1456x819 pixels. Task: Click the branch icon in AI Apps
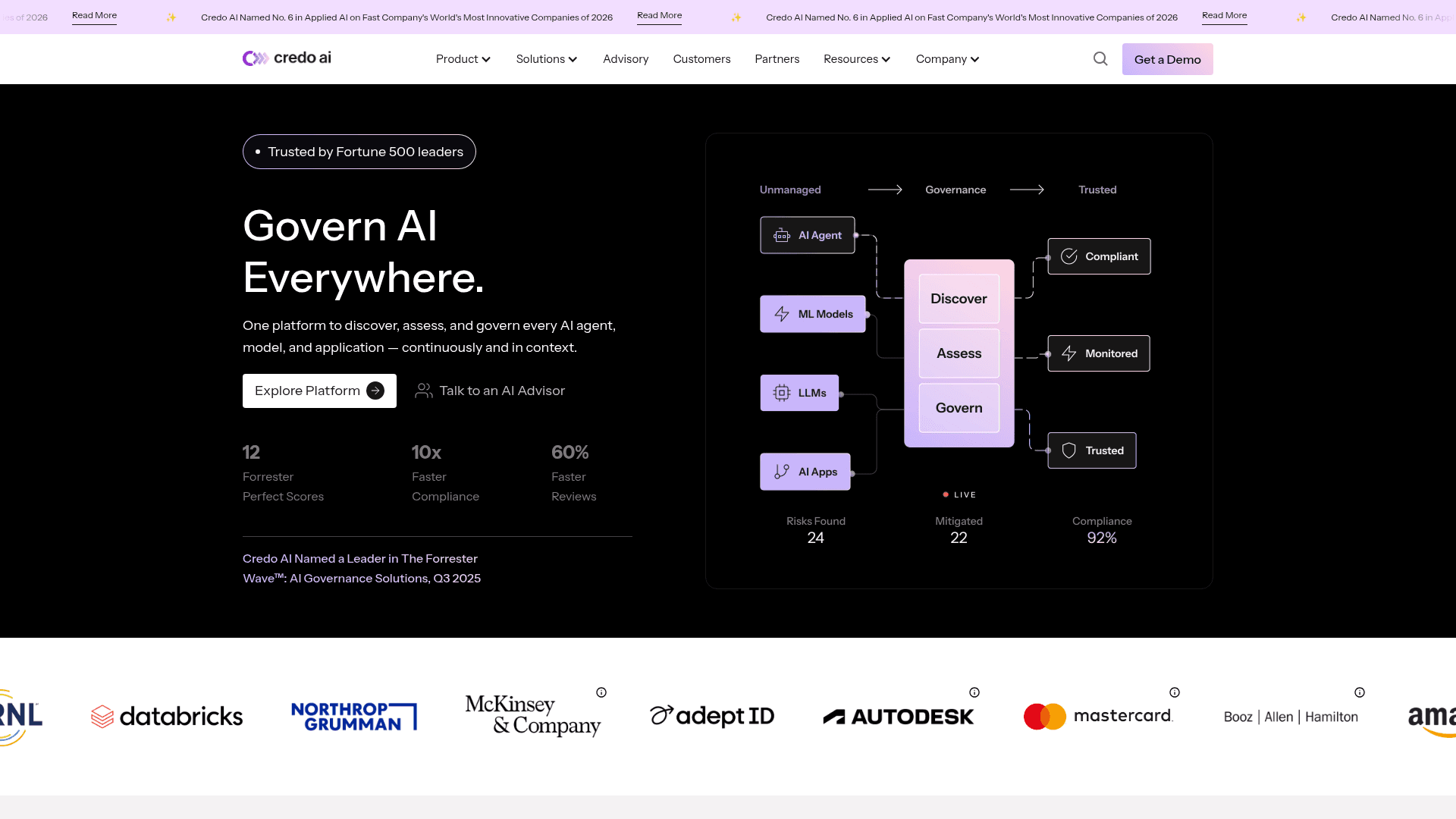[x=782, y=472]
